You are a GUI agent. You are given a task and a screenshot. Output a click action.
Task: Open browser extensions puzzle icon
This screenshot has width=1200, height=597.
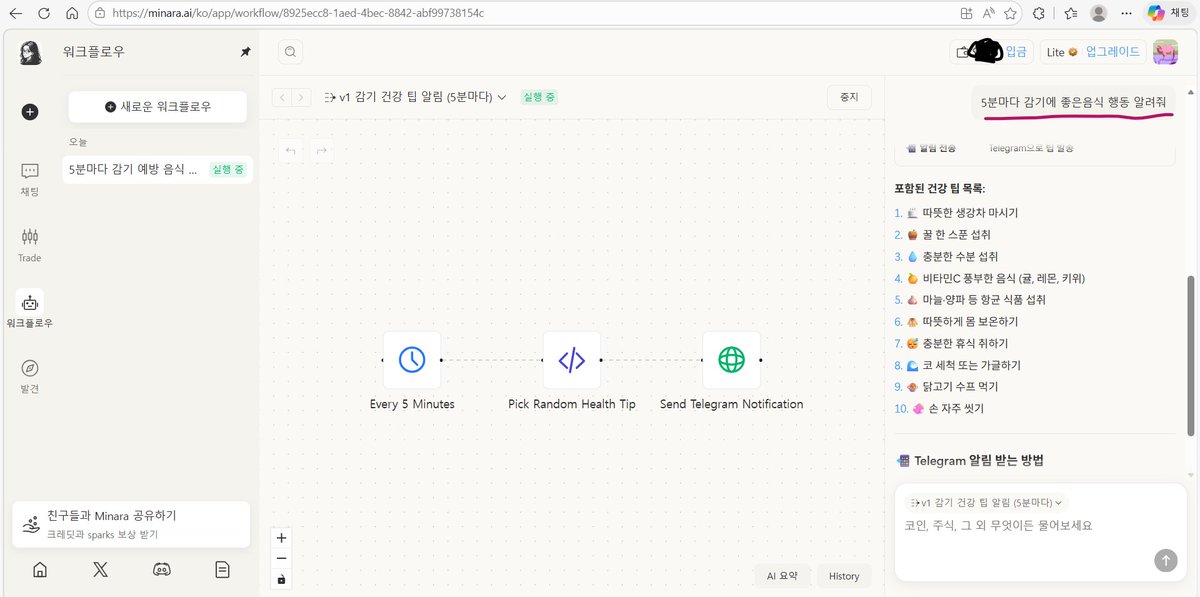pyautogui.click(x=1039, y=13)
